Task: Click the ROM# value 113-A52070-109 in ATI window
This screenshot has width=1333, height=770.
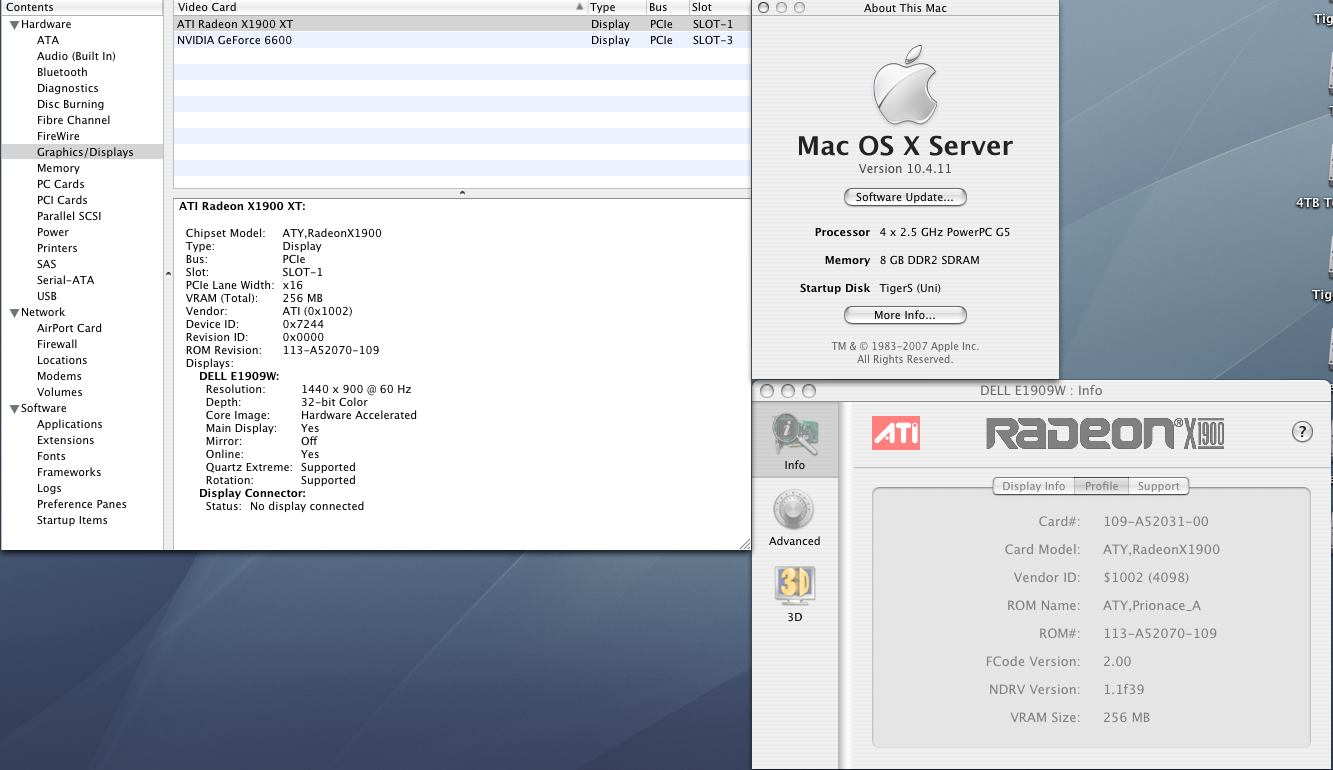Action: click(x=1160, y=633)
